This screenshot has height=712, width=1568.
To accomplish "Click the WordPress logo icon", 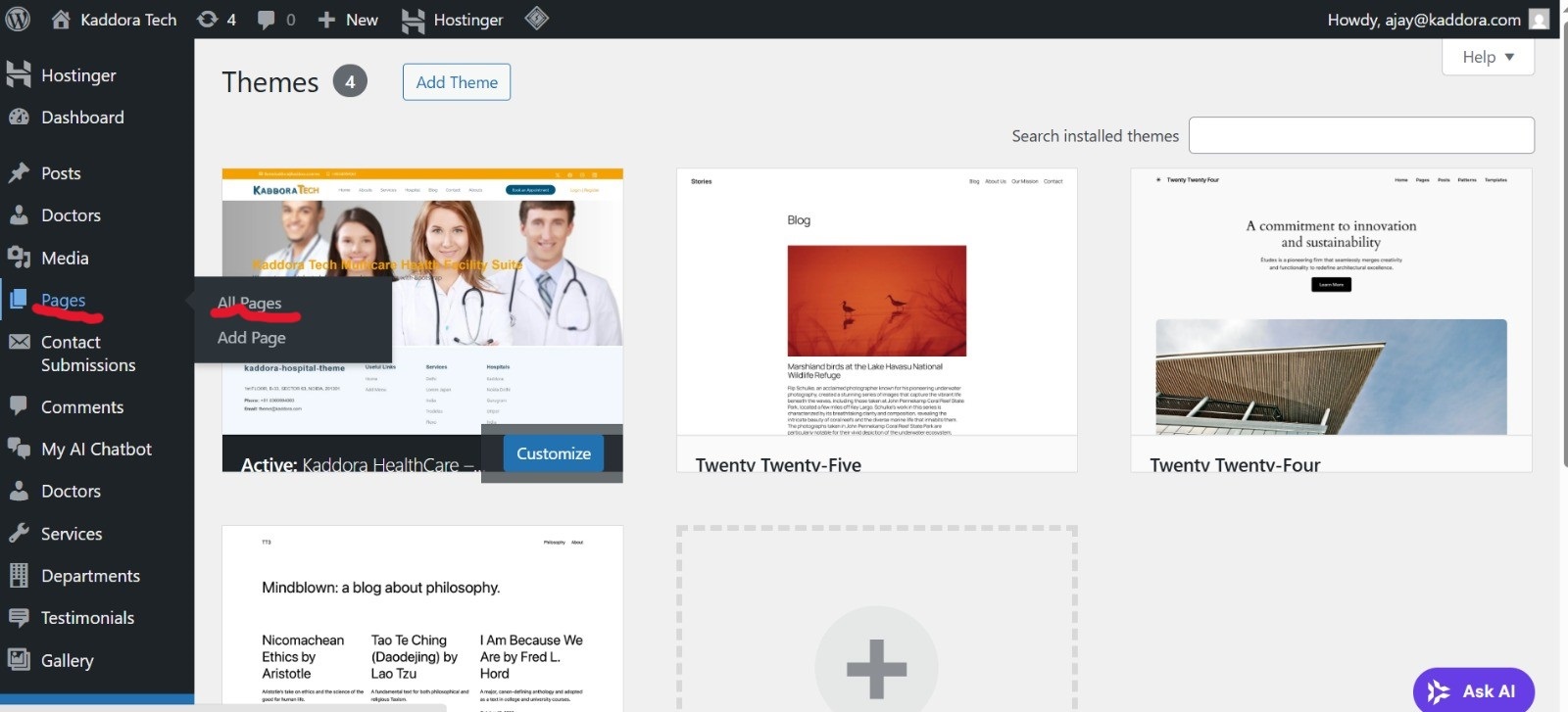I will pyautogui.click(x=19, y=19).
